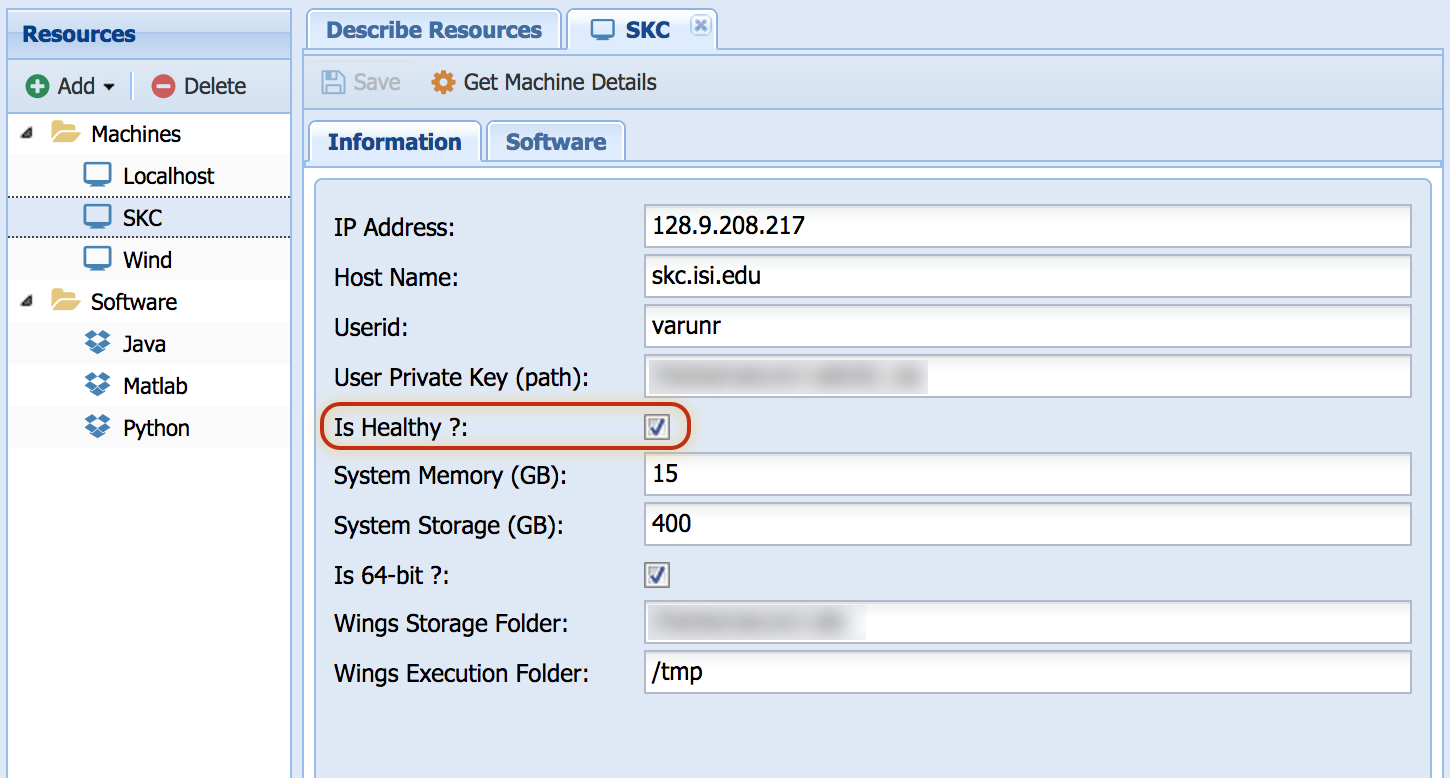Viewport: 1450px width, 778px height.
Task: Click into the IP Address field
Action: click(1027, 226)
